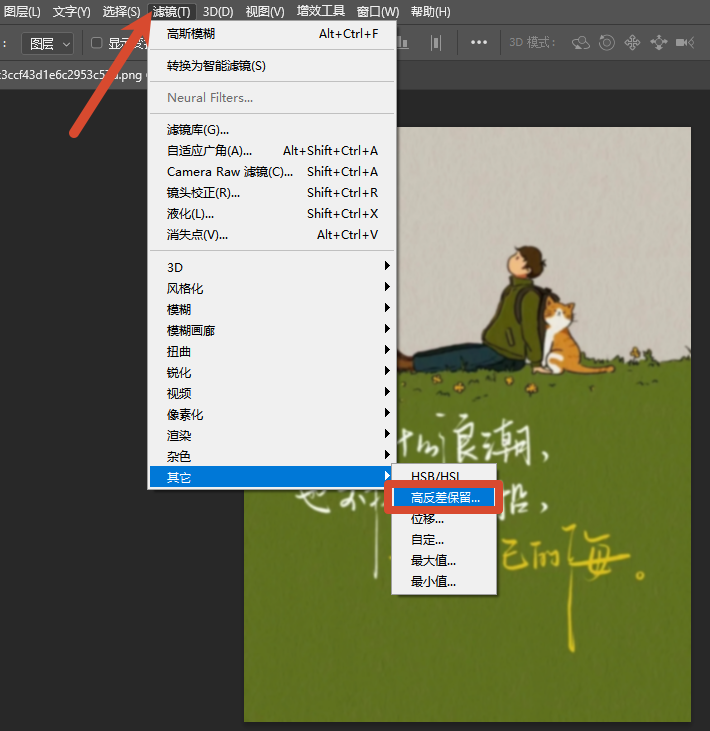This screenshot has height=731, width=710.
Task: Choose 消失点(V)... filter
Action: tap(272, 234)
